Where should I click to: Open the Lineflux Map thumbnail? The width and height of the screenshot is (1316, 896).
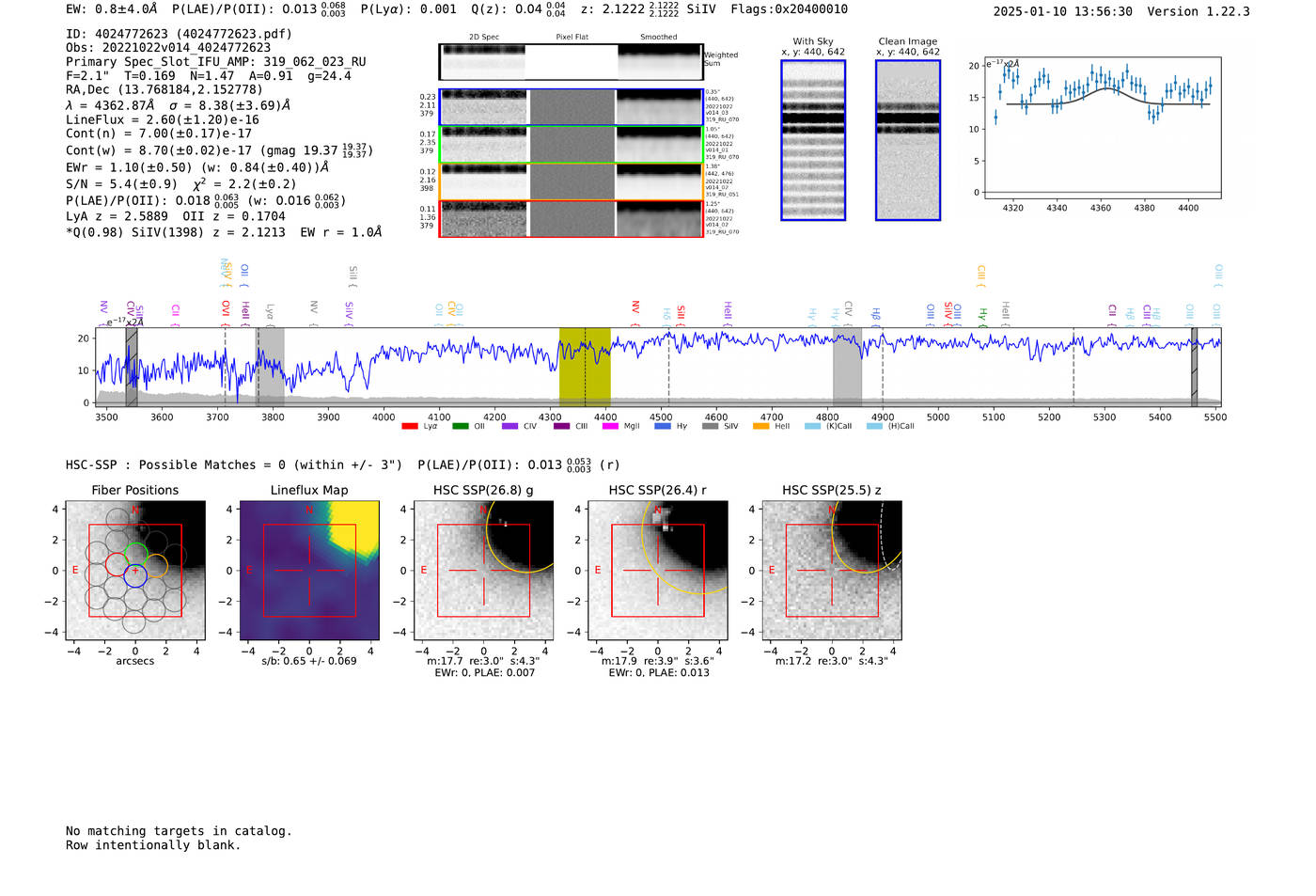click(309, 571)
